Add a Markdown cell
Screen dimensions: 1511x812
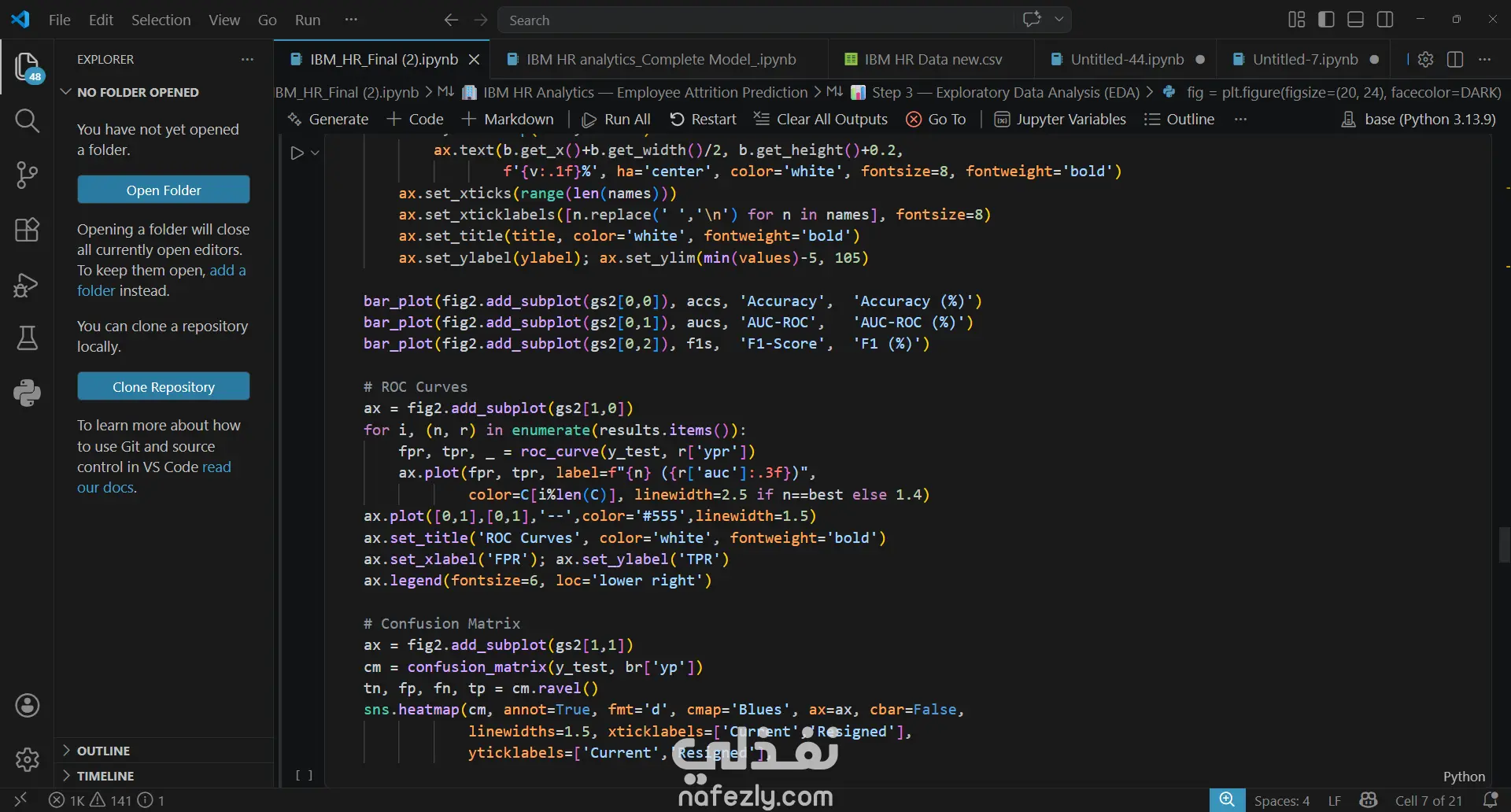pyautogui.click(x=508, y=119)
